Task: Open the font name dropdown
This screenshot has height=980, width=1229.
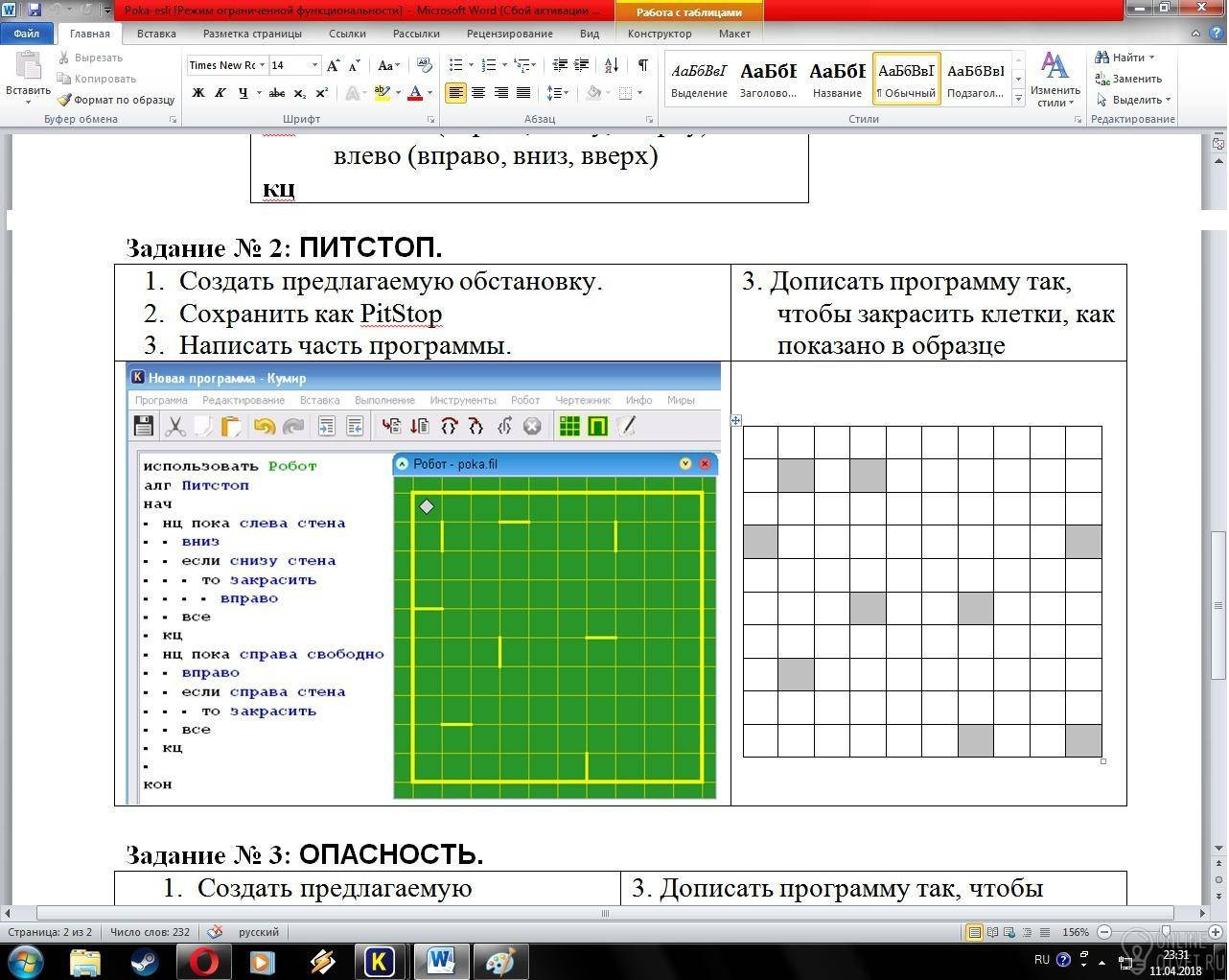Action: pyautogui.click(x=261, y=65)
